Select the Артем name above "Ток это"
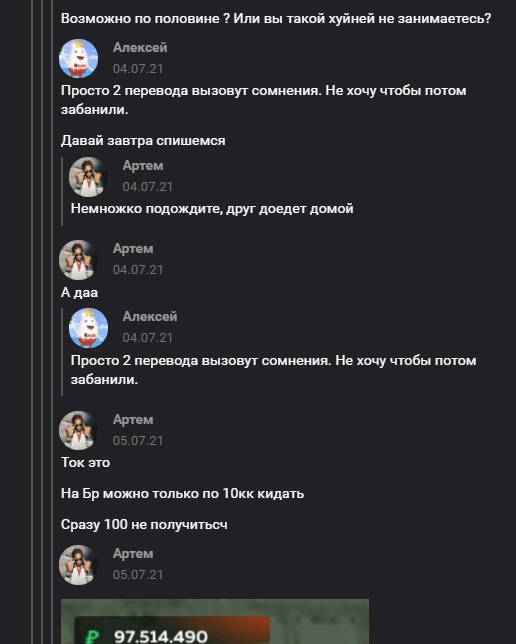The image size is (516, 644). 133,420
